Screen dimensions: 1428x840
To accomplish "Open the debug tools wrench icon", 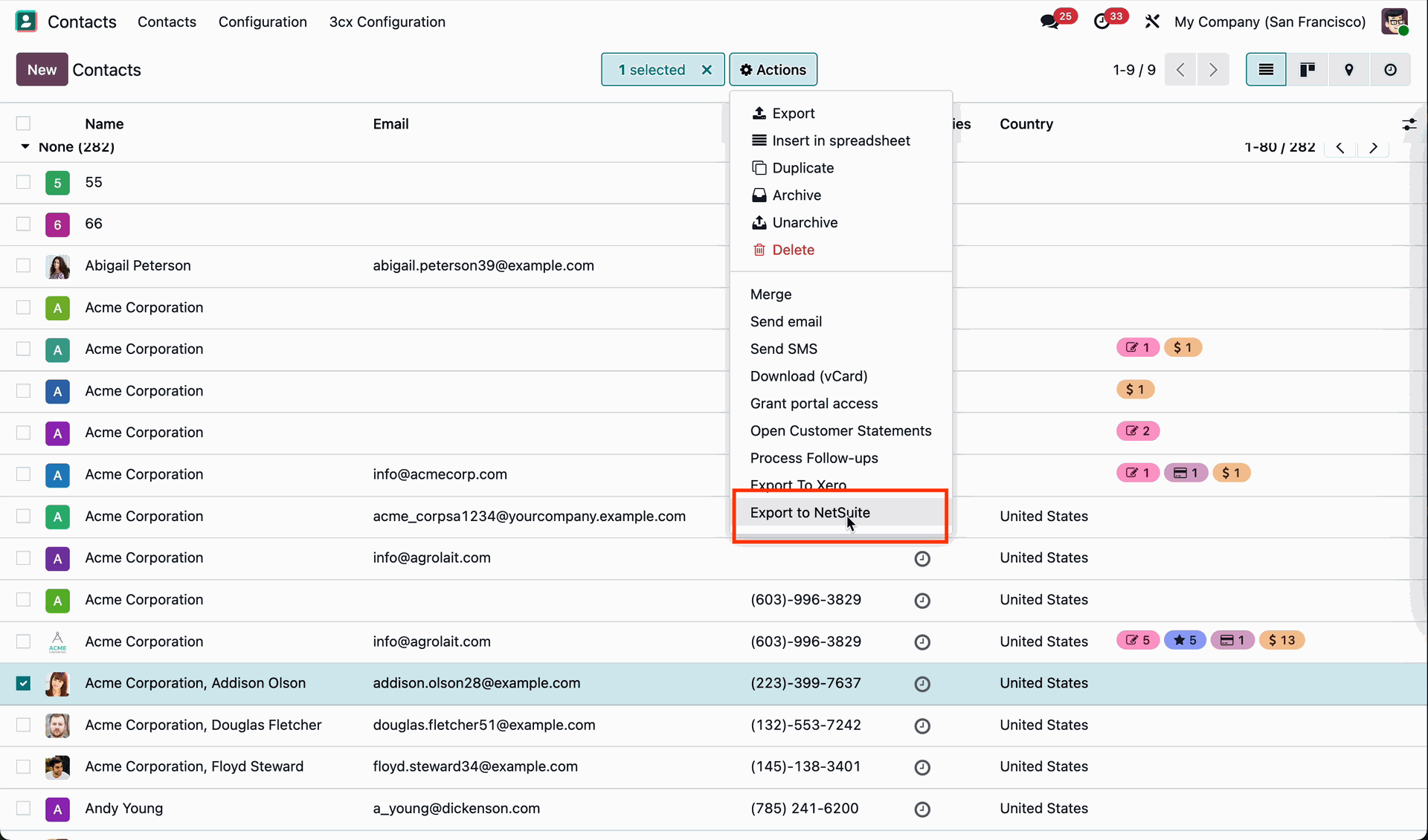I will tap(1152, 22).
